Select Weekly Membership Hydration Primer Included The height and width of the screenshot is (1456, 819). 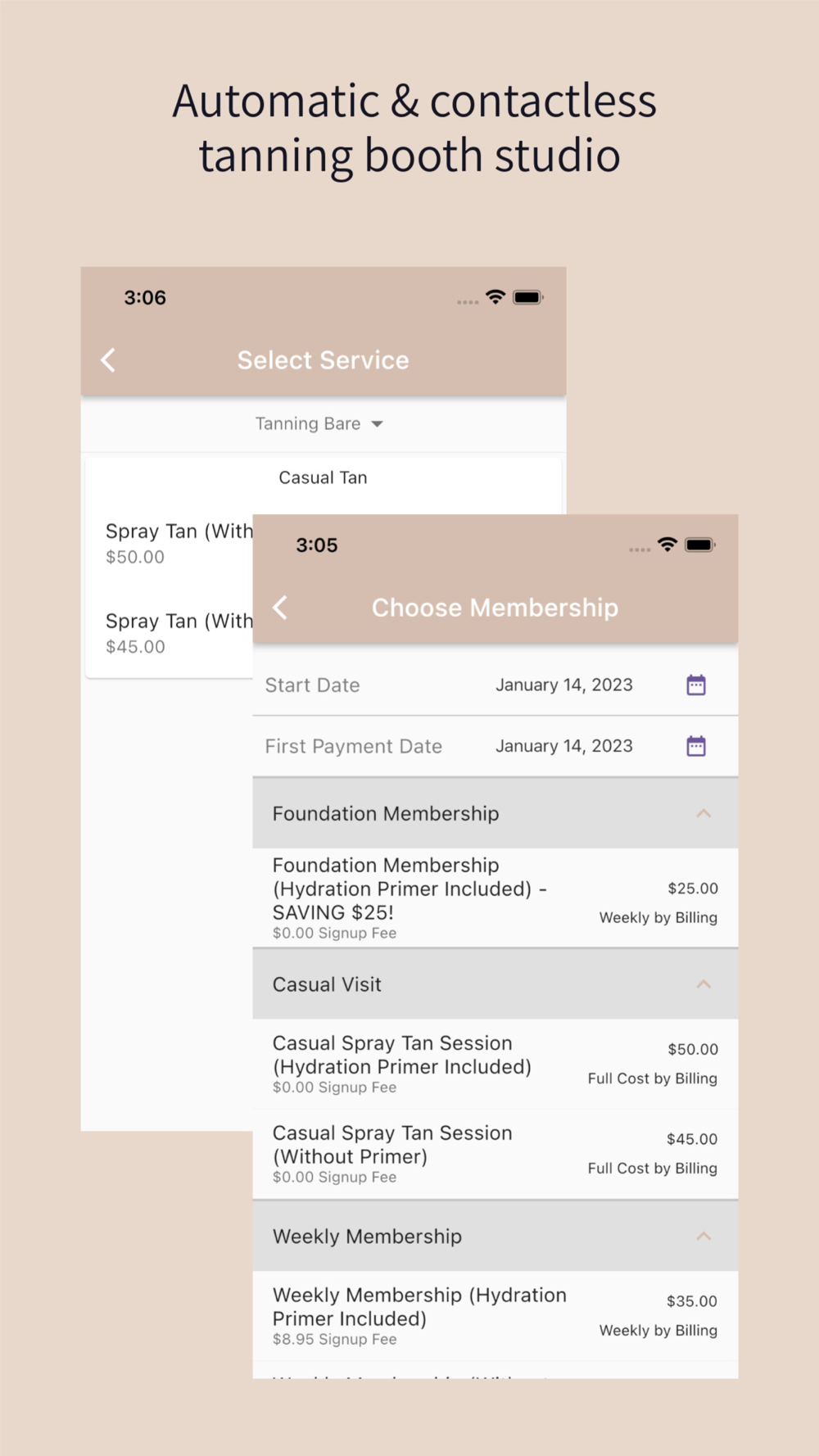495,1316
